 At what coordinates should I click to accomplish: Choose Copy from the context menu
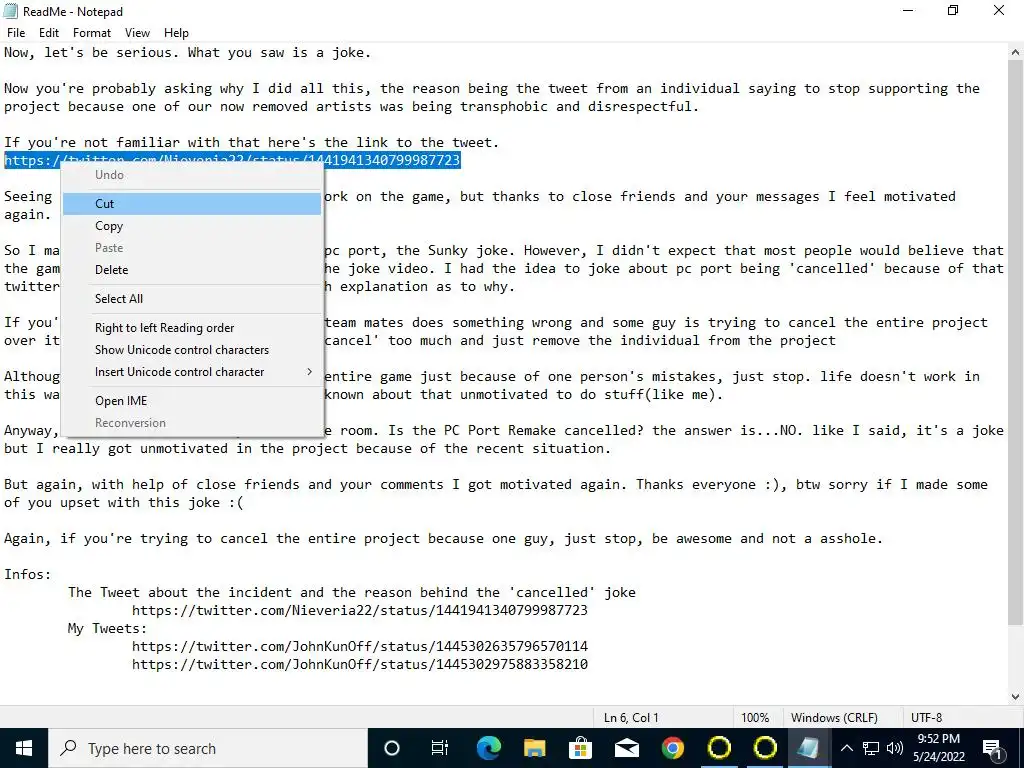192,226
